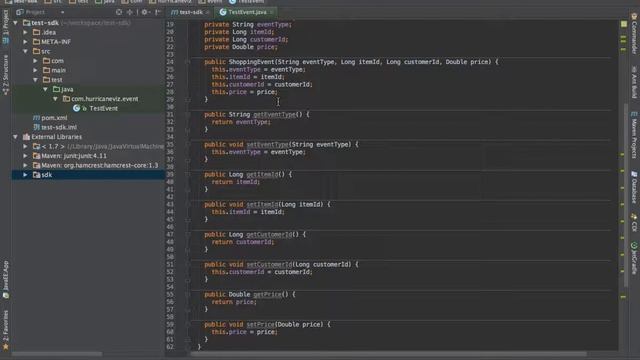640x360 pixels.
Task: Click the Project panel horizontal scrollbar
Action: click(57, 354)
